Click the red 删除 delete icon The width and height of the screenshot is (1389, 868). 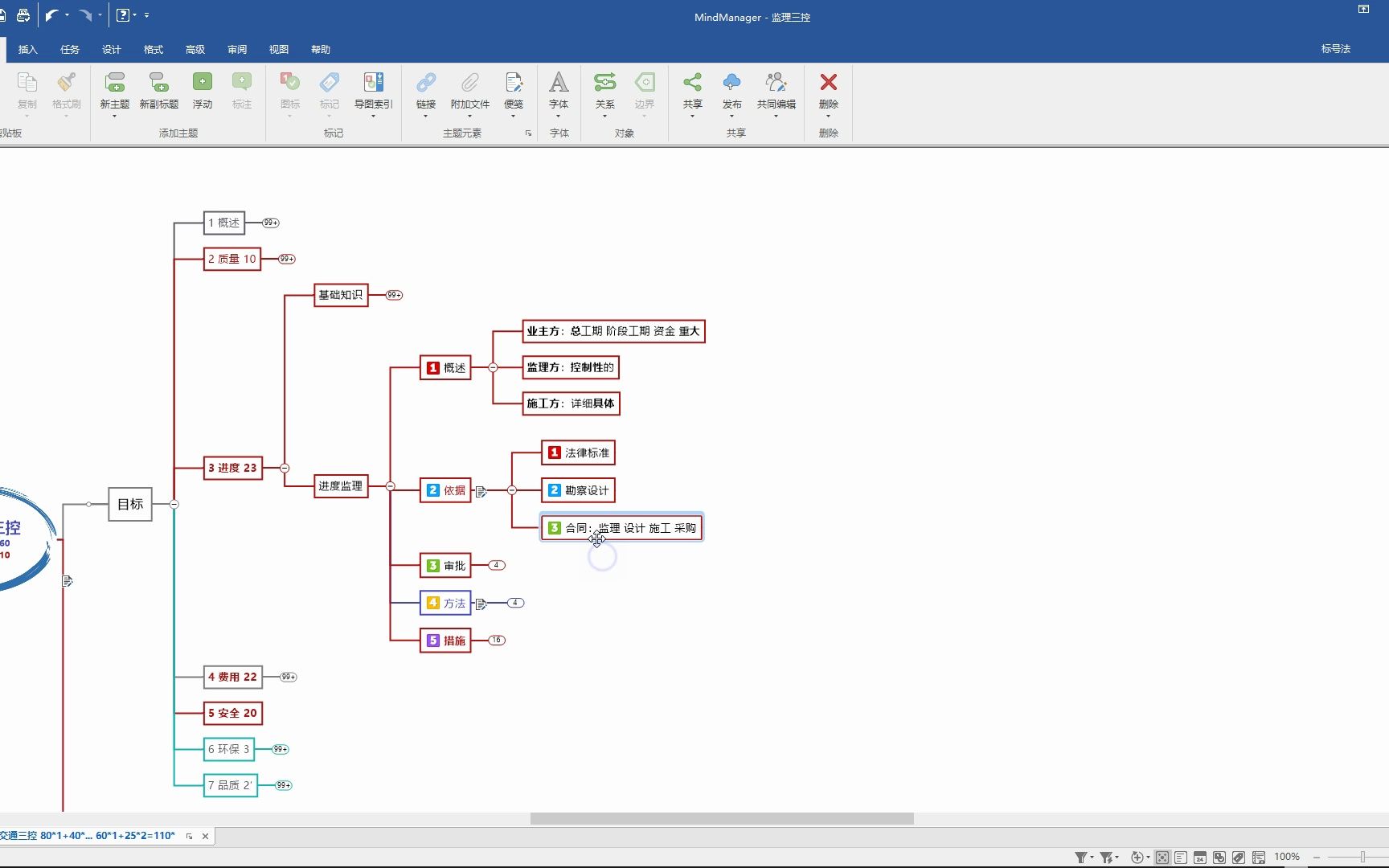point(829,83)
